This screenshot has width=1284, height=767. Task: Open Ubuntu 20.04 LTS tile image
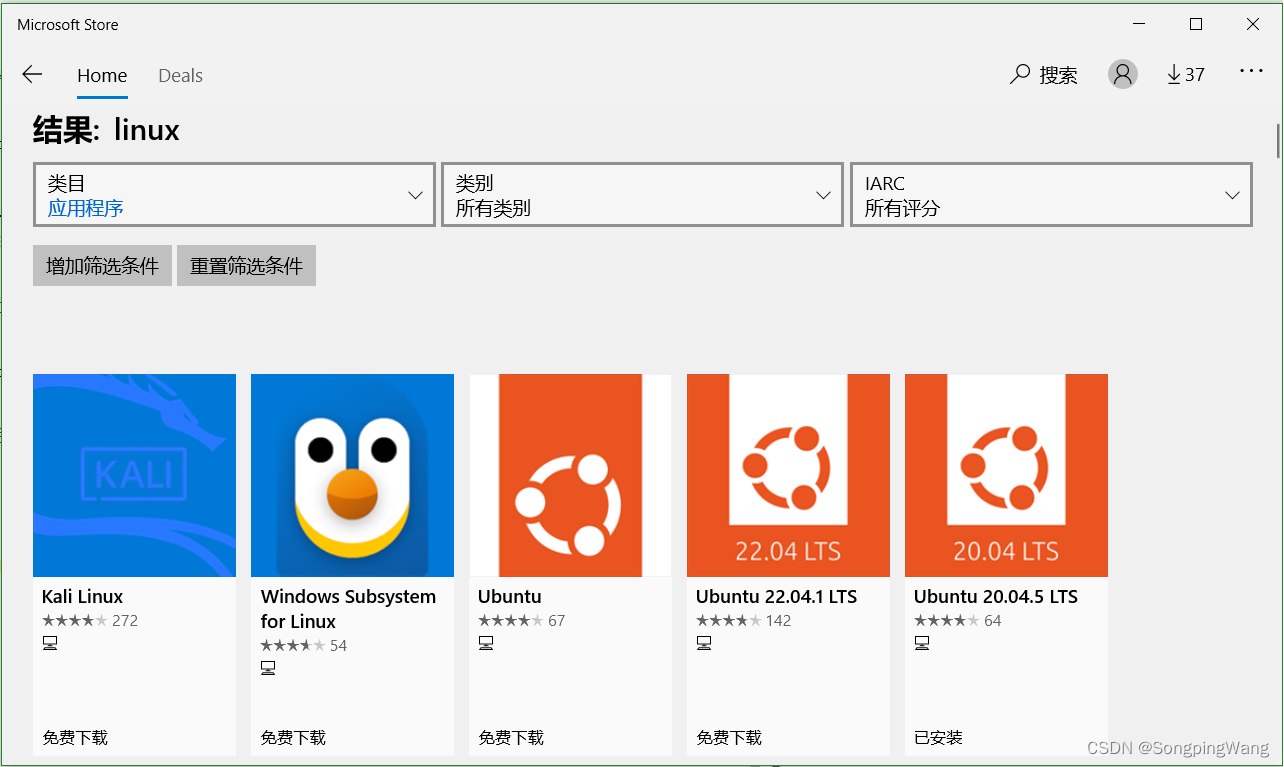pos(1006,475)
